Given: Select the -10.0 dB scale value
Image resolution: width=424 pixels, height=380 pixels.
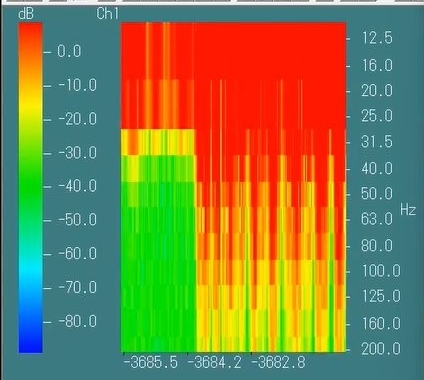Looking at the screenshot, I should [78, 85].
